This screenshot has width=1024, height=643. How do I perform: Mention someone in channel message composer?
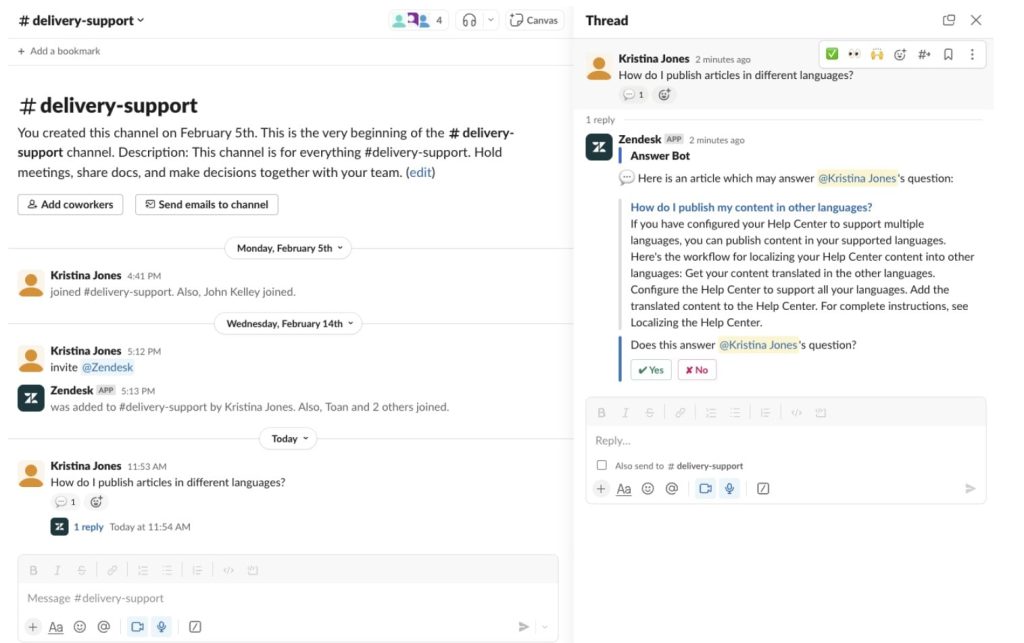click(x=104, y=627)
